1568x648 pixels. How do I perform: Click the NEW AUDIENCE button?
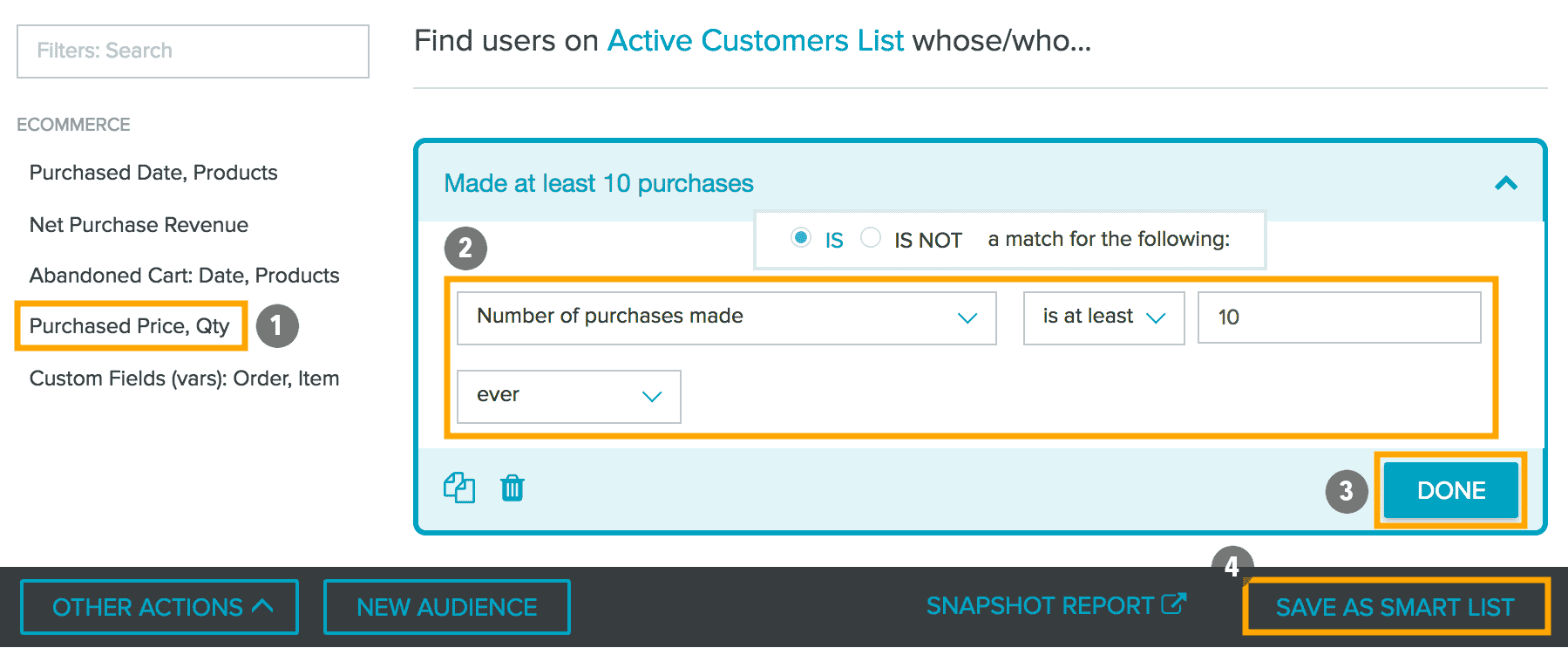[x=446, y=607]
